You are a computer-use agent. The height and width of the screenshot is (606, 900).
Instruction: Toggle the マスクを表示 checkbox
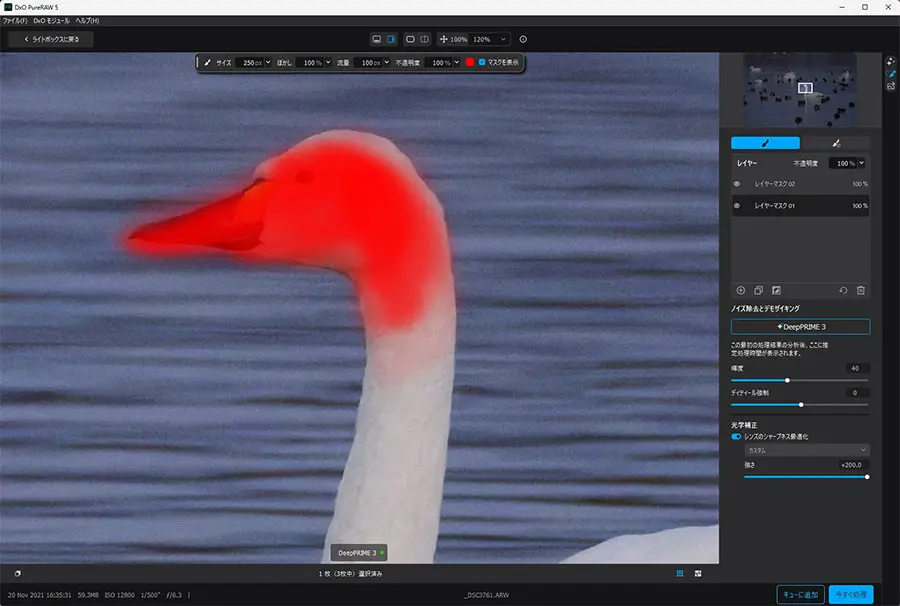(482, 62)
